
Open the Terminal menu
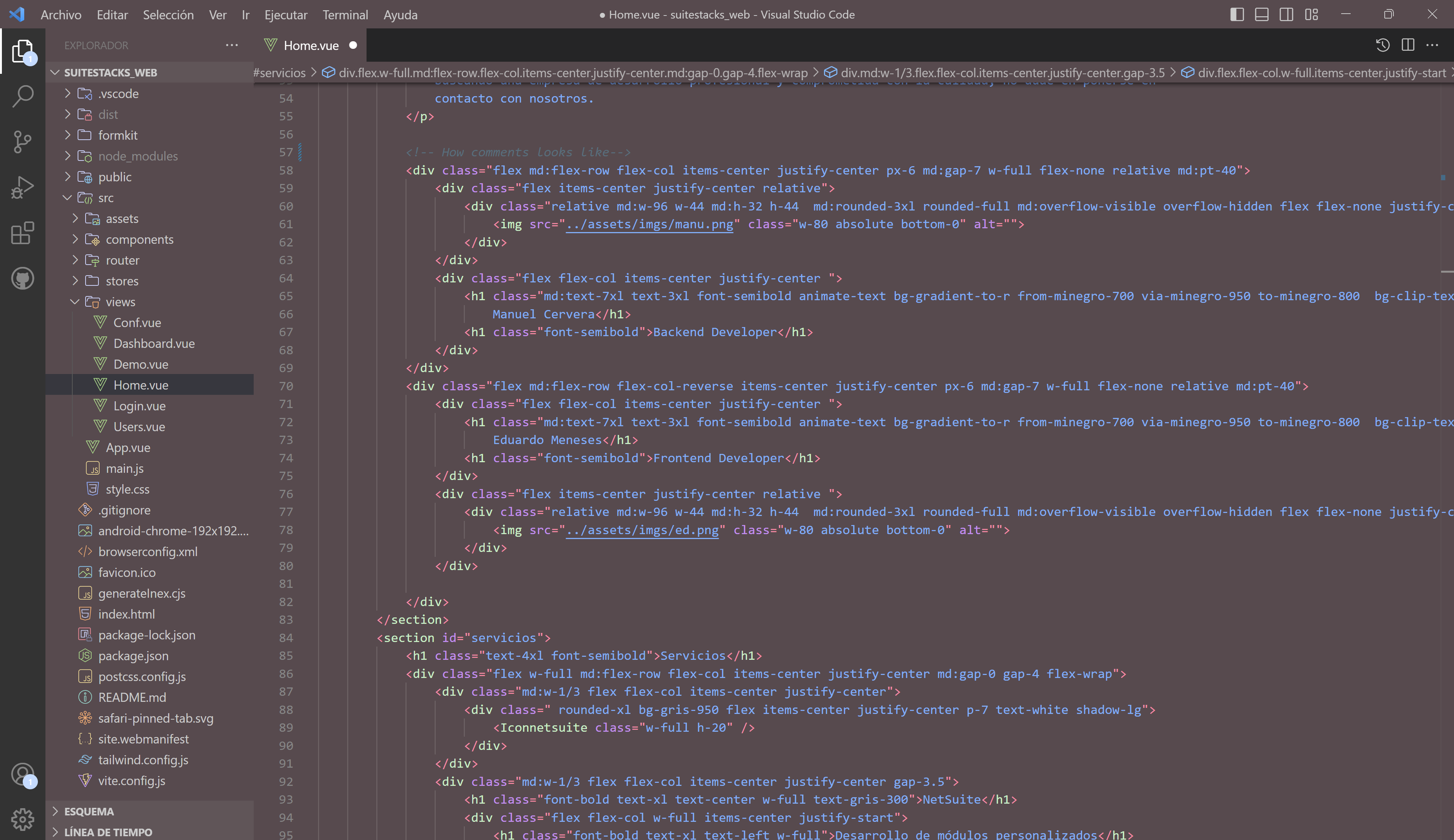pos(345,14)
